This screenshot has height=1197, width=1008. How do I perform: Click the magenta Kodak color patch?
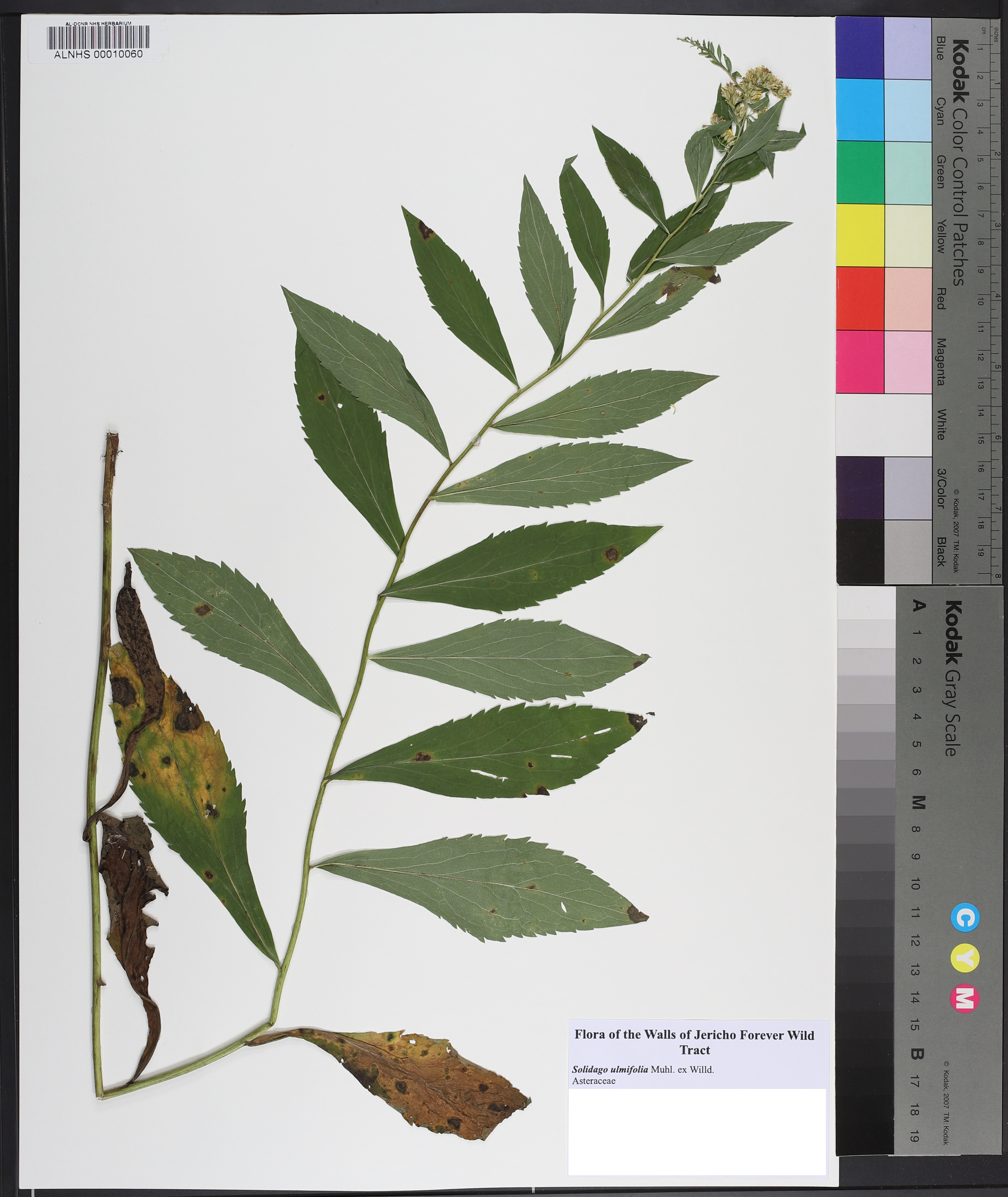click(860, 362)
